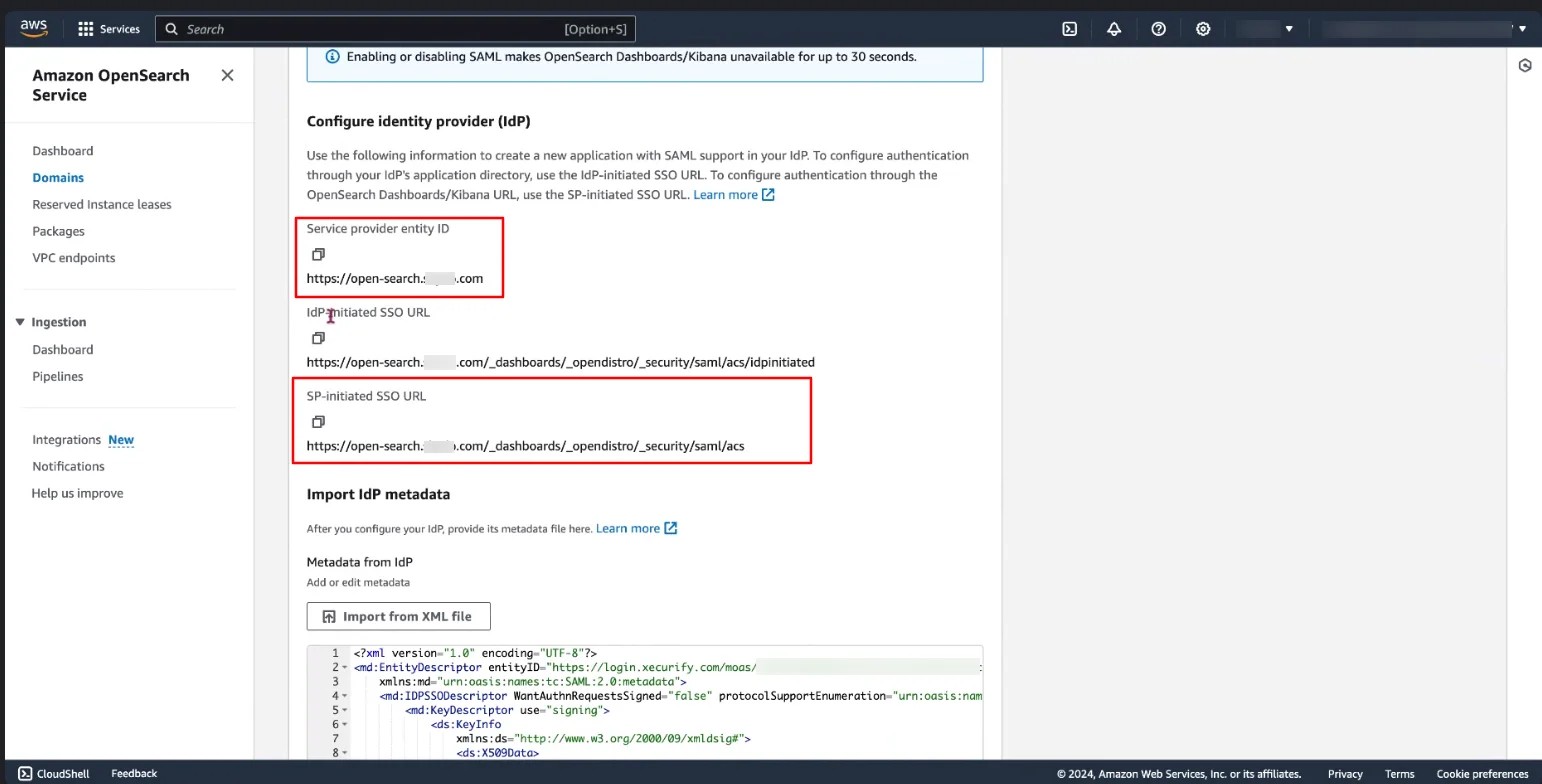This screenshot has width=1542, height=784.
Task: Open Integrations in the sidebar
Action: pyautogui.click(x=66, y=440)
